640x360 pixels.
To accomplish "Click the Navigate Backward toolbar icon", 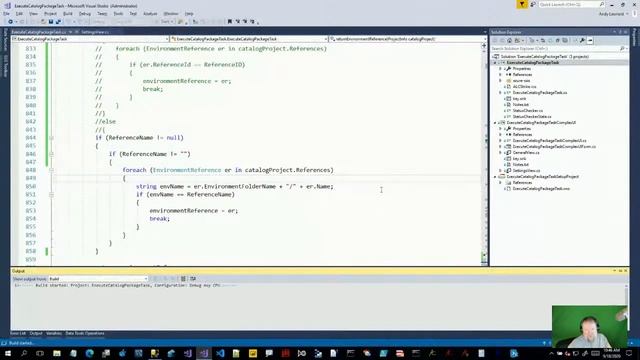I will click(x=10, y=22).
